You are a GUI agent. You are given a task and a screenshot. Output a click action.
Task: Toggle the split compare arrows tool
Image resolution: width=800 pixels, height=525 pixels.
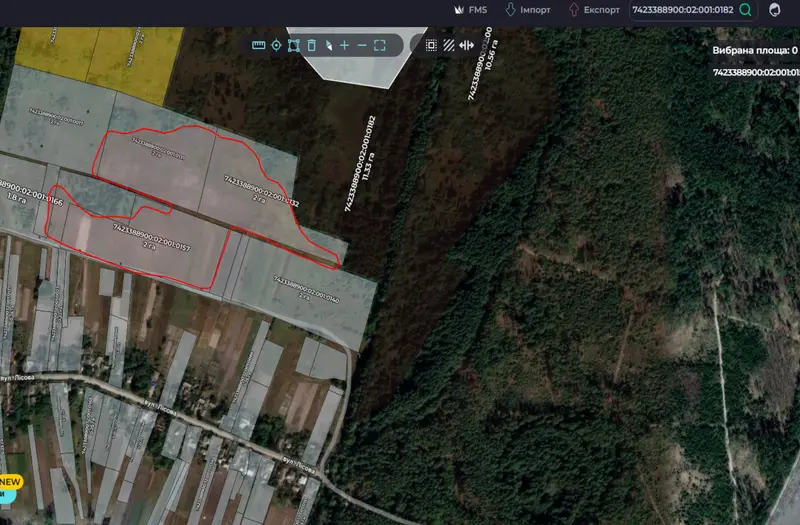pos(466,45)
